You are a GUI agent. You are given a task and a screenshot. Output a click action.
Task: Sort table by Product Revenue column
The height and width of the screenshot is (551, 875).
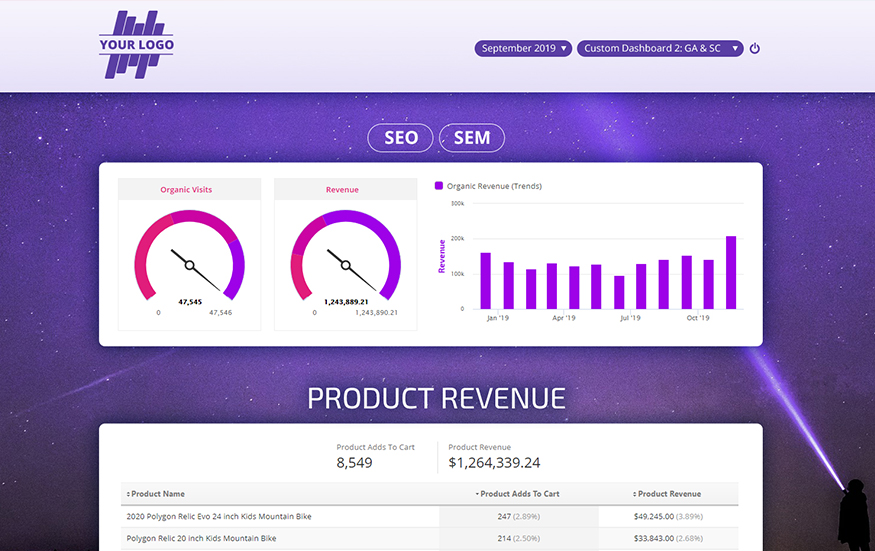click(667, 494)
